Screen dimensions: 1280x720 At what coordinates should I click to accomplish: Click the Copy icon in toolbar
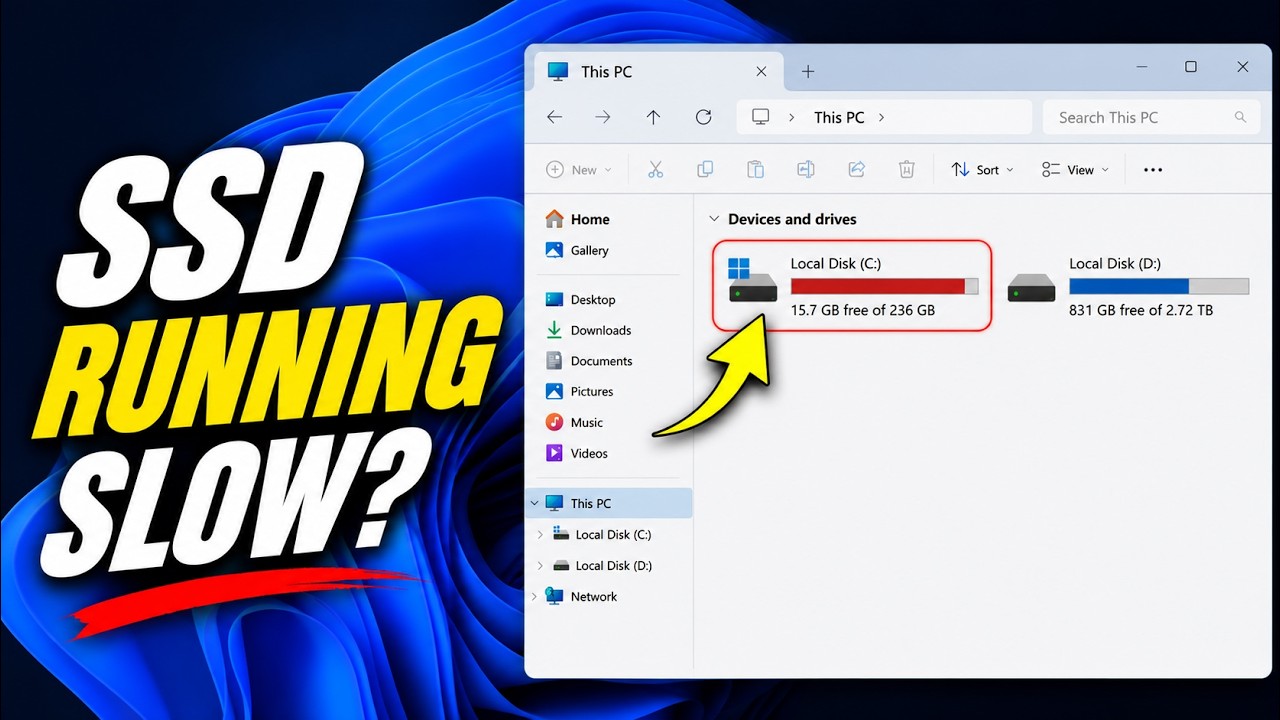pyautogui.click(x=705, y=170)
